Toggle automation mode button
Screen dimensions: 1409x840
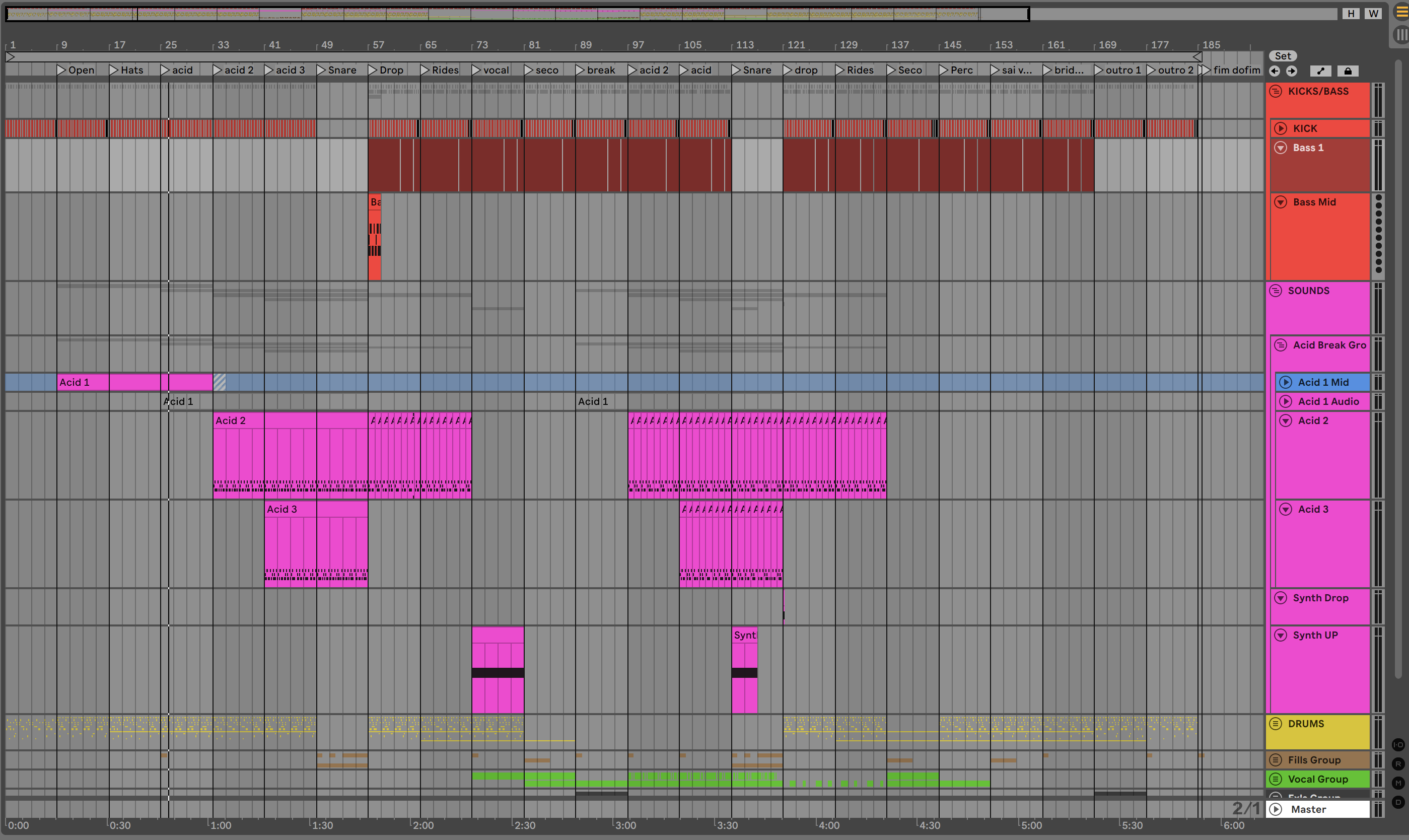point(1320,72)
